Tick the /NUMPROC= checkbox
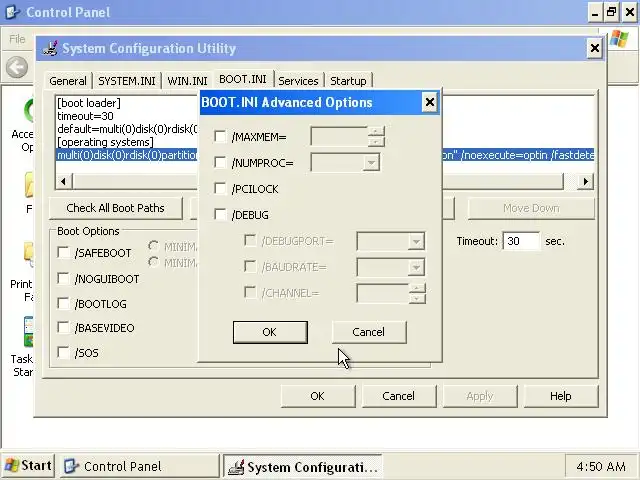The height and width of the screenshot is (480, 640). 220,162
